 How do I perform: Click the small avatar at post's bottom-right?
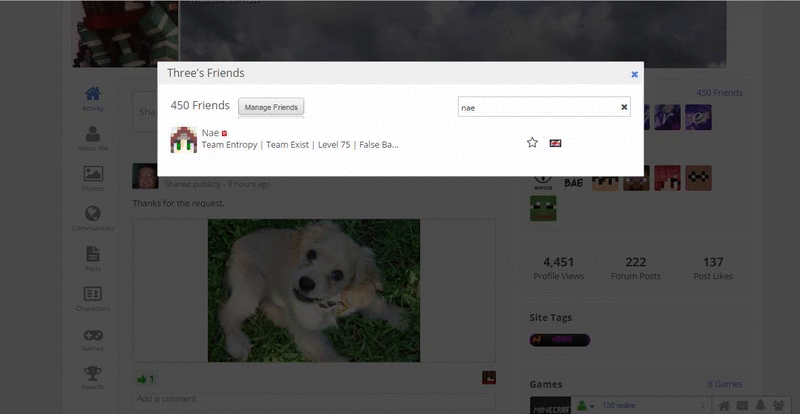click(x=489, y=378)
